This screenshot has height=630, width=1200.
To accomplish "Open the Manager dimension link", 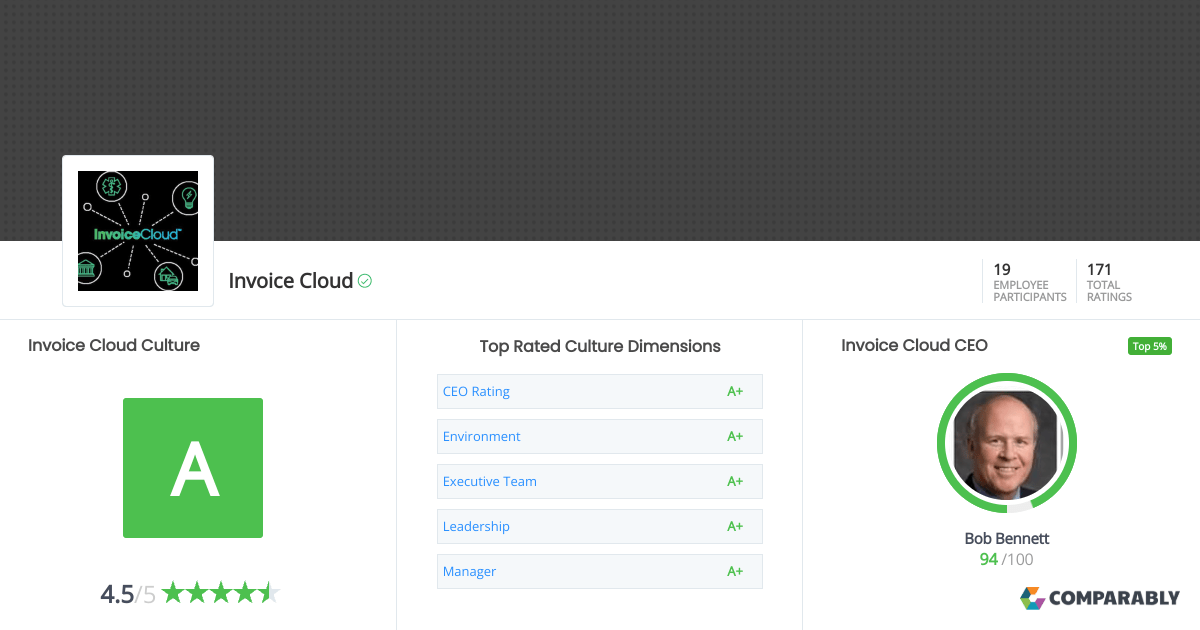I will click(x=470, y=571).
